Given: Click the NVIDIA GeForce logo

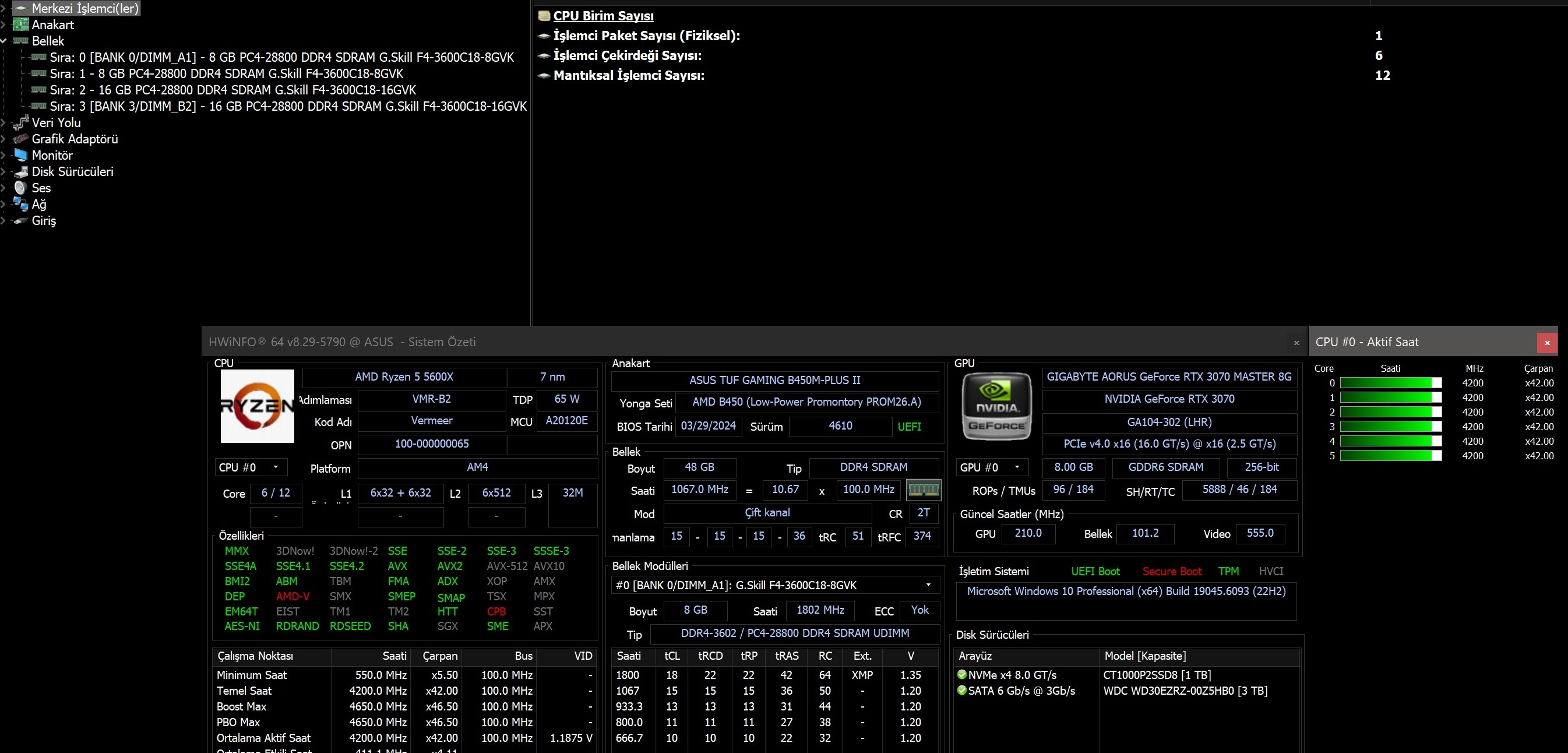Looking at the screenshot, I should pos(996,406).
